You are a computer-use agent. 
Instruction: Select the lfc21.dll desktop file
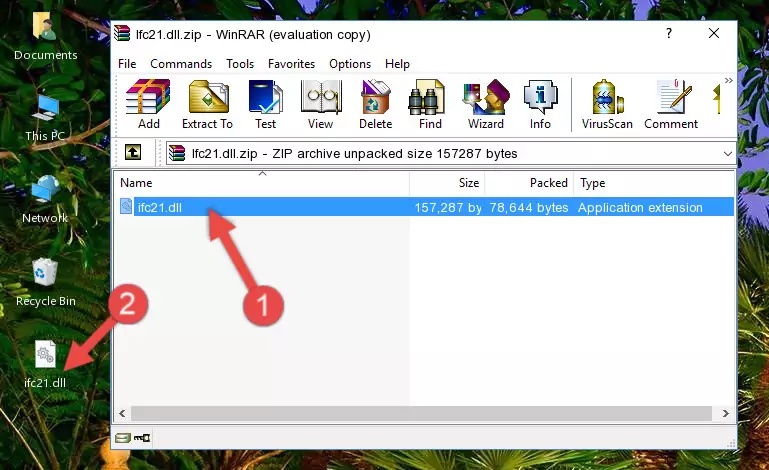click(45, 365)
